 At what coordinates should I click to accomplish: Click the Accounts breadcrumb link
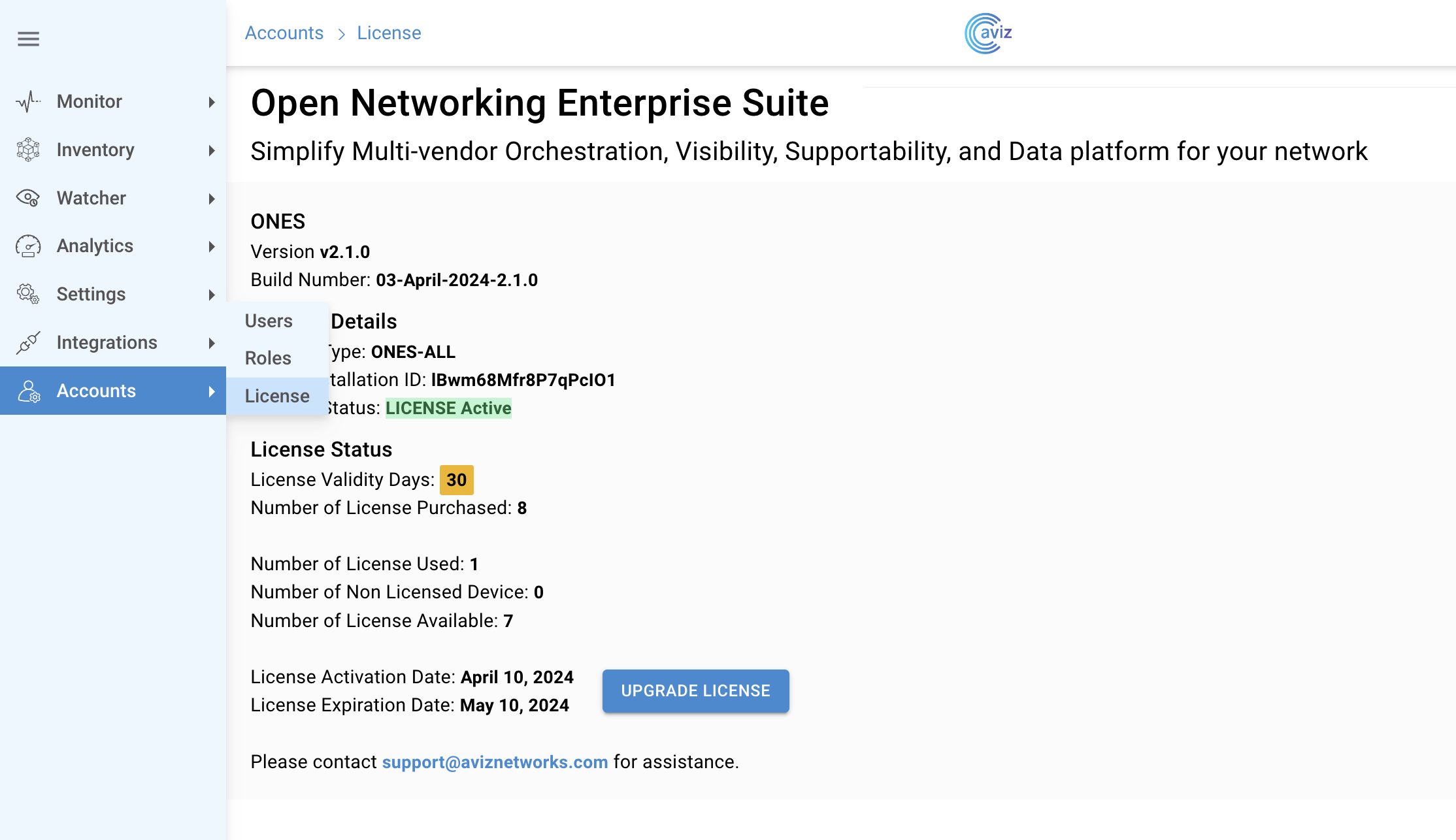point(284,33)
